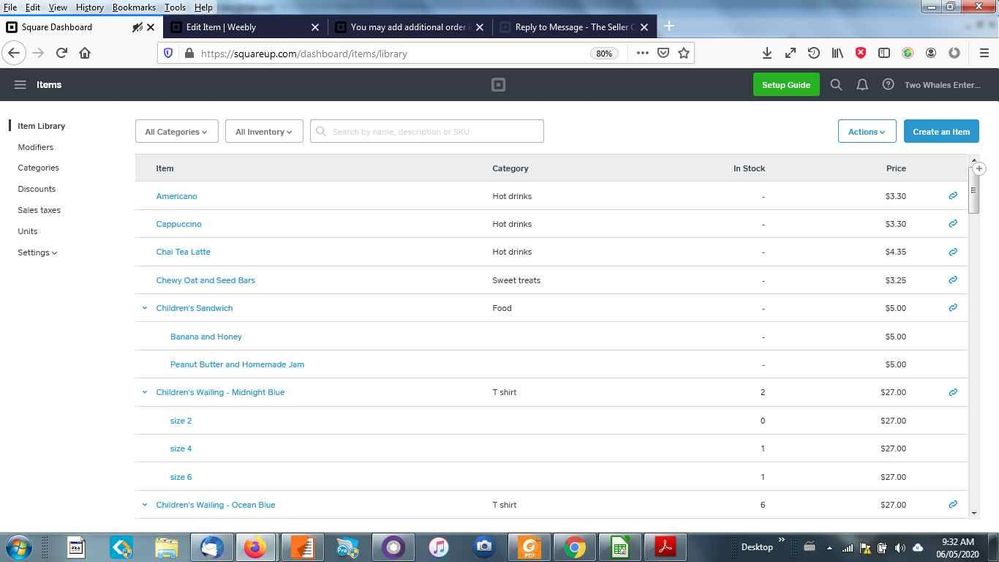
Task: Bookmark this page with the star icon
Action: point(684,53)
